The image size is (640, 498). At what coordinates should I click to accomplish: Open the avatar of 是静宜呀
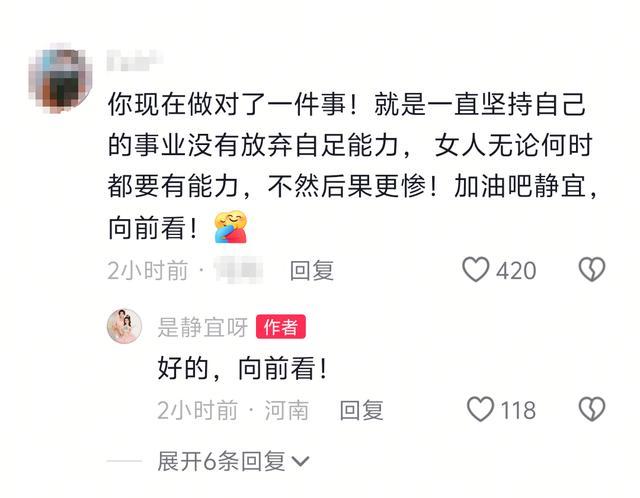point(124,327)
